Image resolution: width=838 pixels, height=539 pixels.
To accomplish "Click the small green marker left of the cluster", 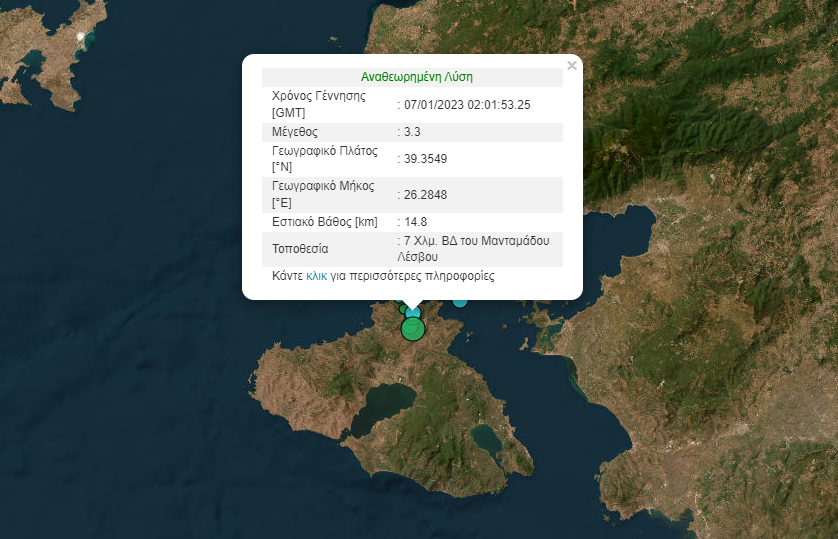I will tap(402, 309).
